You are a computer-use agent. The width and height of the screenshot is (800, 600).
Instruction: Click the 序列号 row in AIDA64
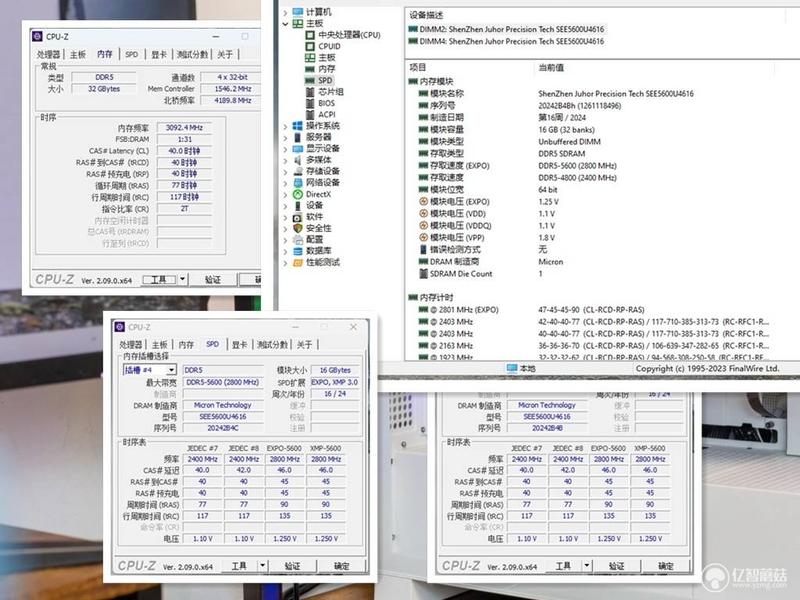tap(520, 106)
